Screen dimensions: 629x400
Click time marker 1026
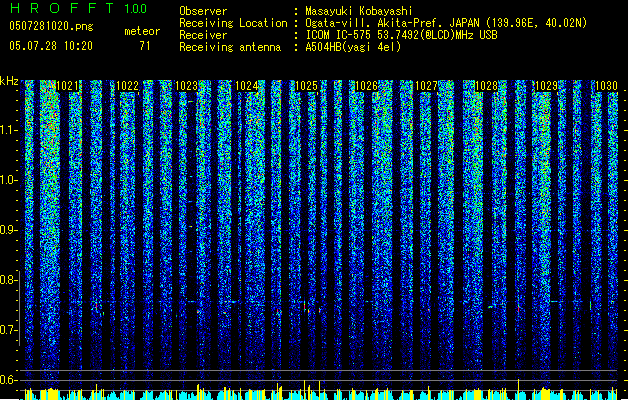366,86
